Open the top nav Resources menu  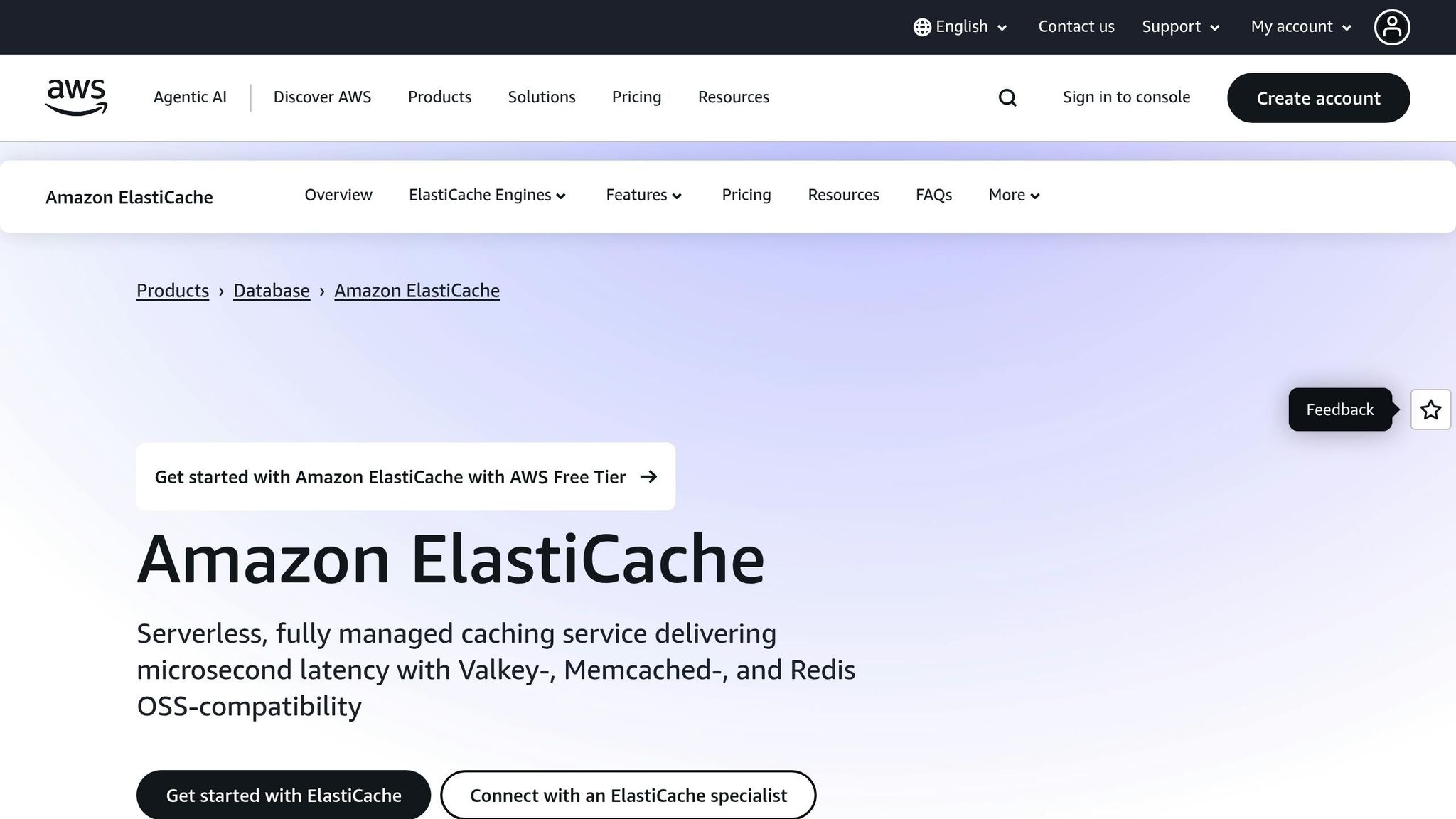[734, 97]
